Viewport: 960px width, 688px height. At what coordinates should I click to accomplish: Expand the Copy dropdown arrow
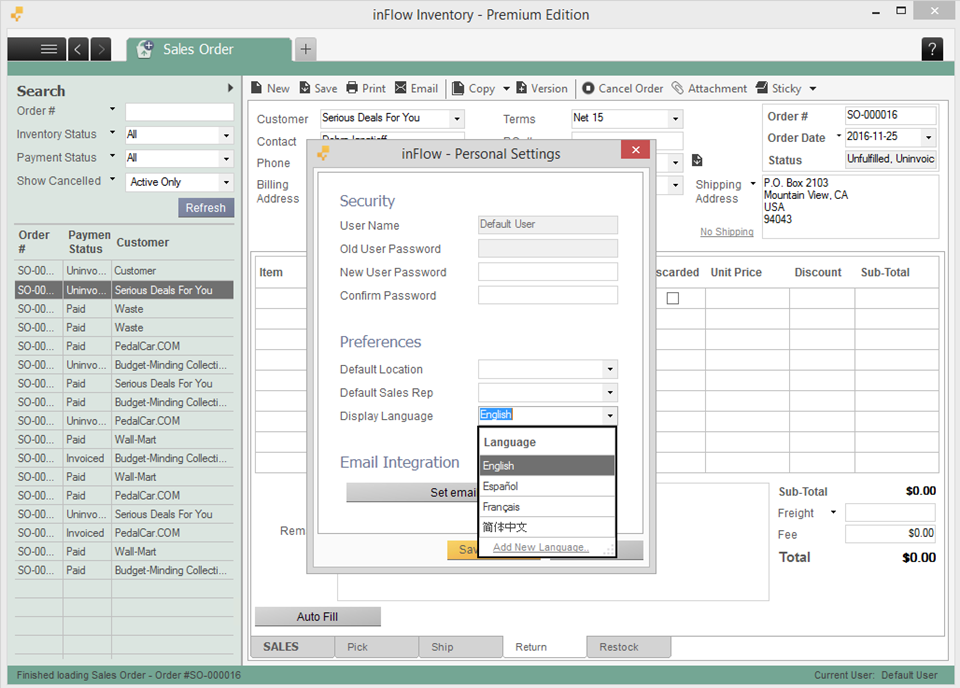tap(506, 89)
